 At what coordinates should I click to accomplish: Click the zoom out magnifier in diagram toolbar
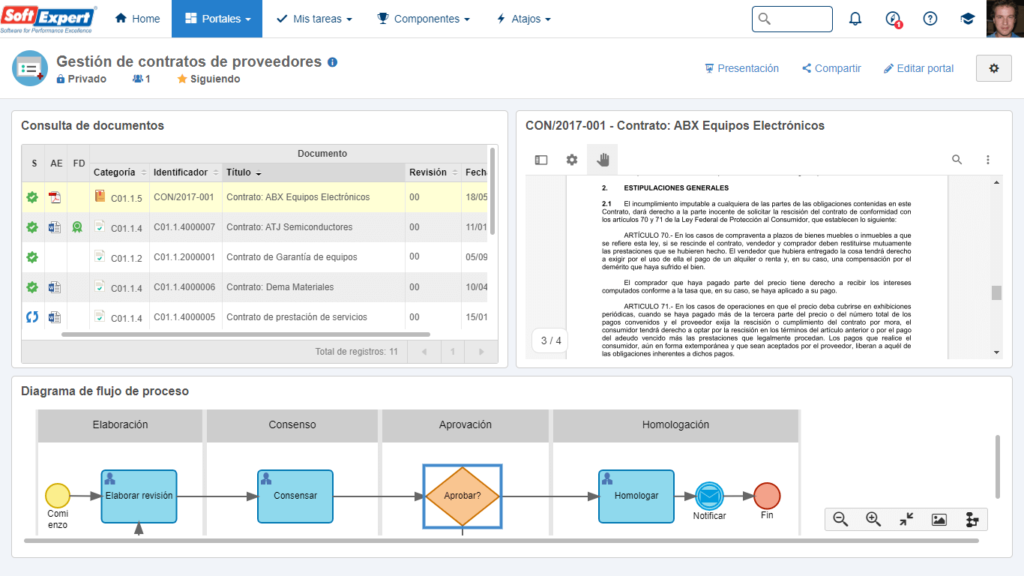840,519
